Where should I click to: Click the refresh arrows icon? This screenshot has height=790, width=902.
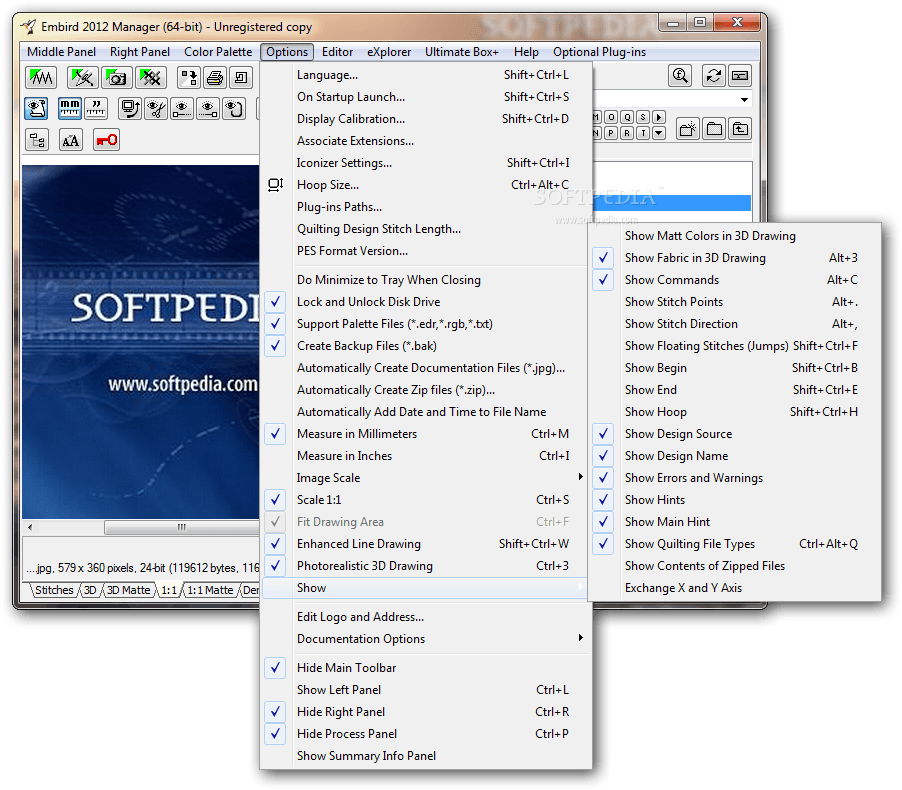pos(714,75)
